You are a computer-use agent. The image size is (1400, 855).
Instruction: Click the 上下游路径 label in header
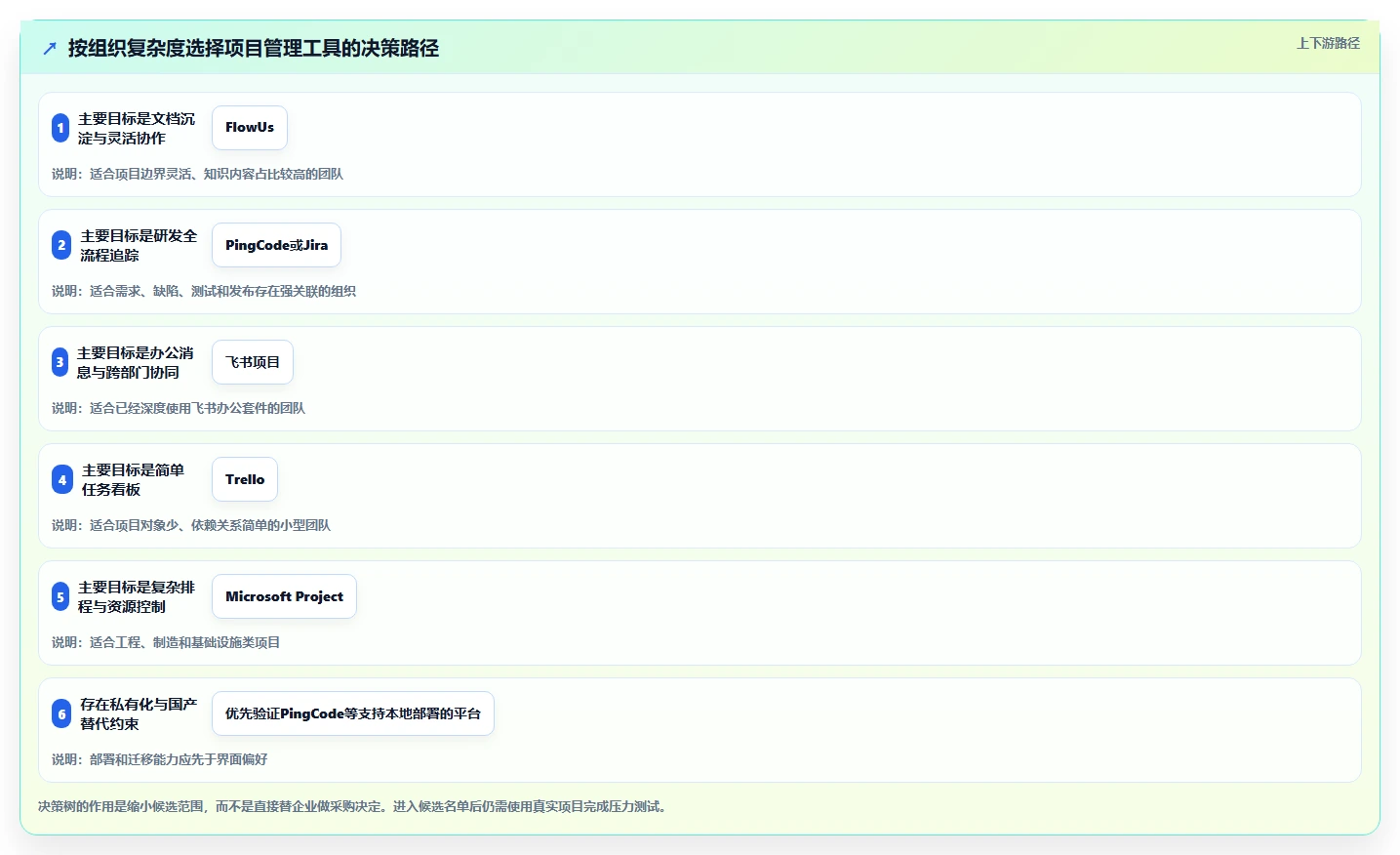(x=1328, y=43)
